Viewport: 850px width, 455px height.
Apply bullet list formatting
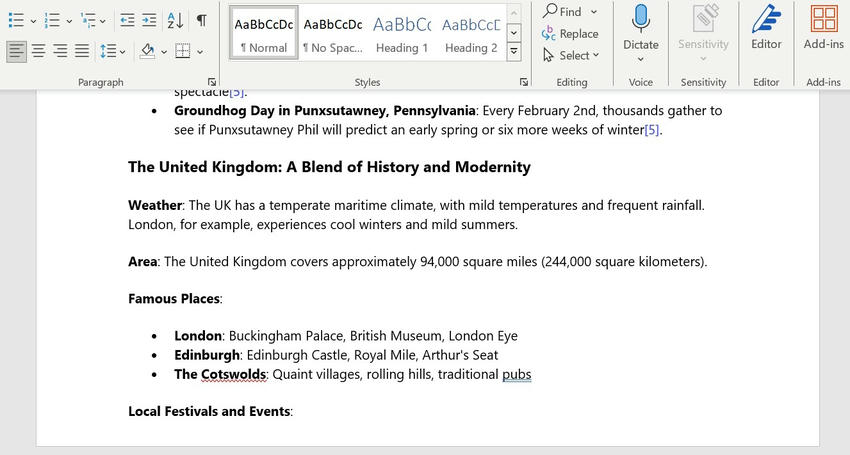pos(16,21)
